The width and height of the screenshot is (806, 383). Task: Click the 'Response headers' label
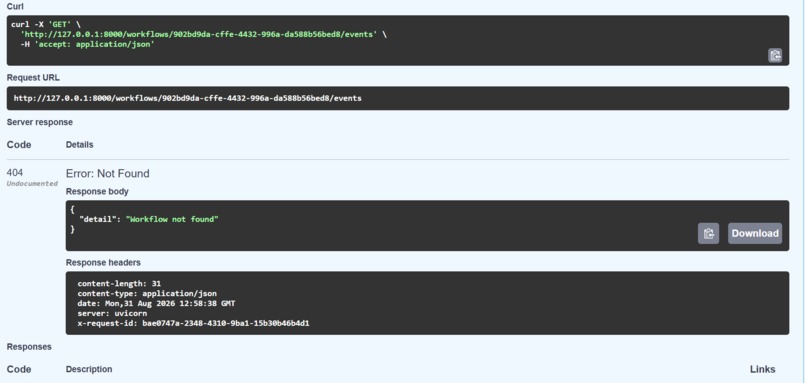[x=103, y=263]
